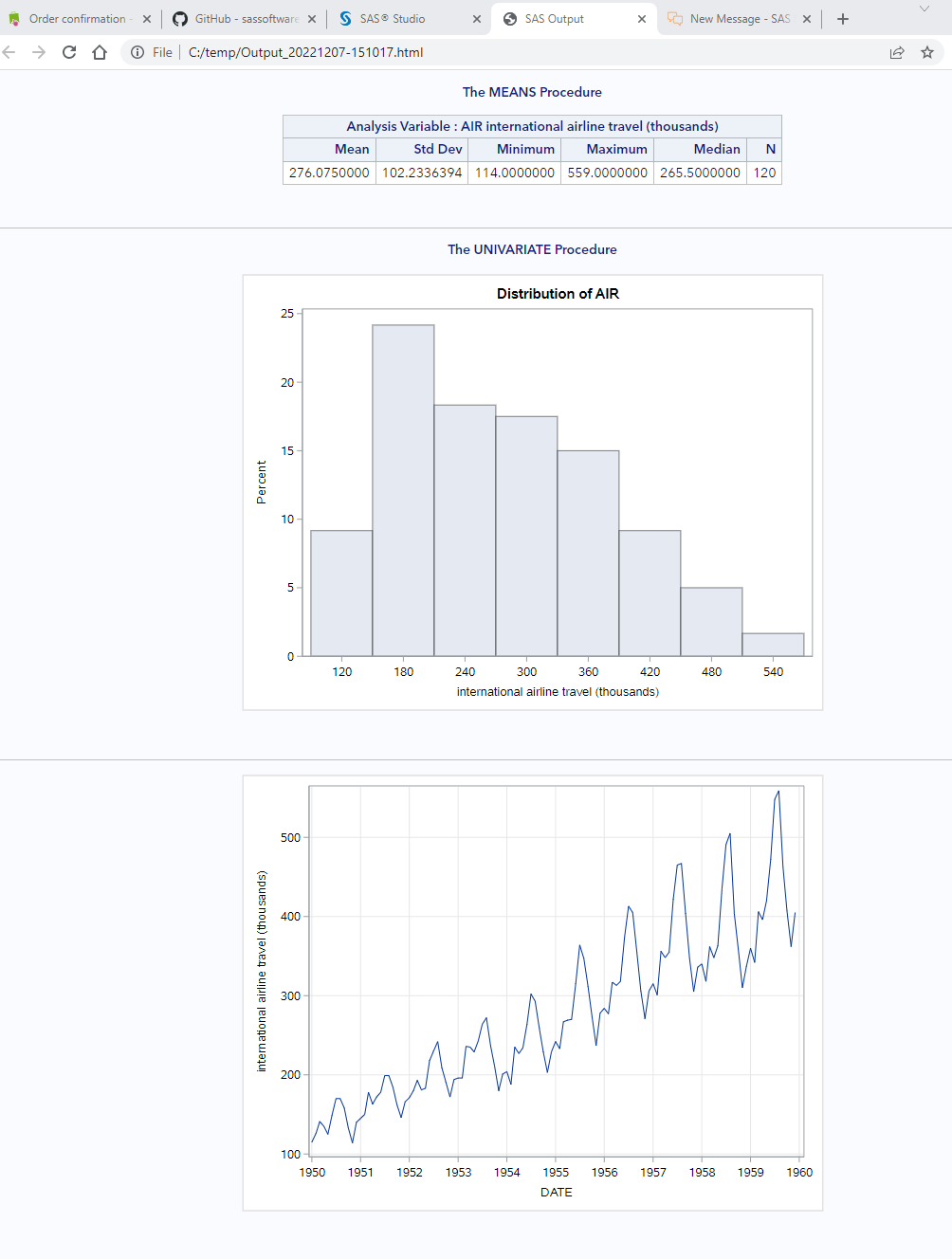Click the browser back arrow
This screenshot has width=952, height=1259.
9,52
